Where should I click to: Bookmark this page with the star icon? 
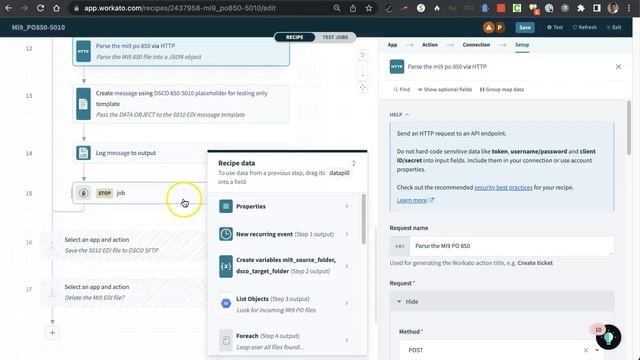coord(369,8)
